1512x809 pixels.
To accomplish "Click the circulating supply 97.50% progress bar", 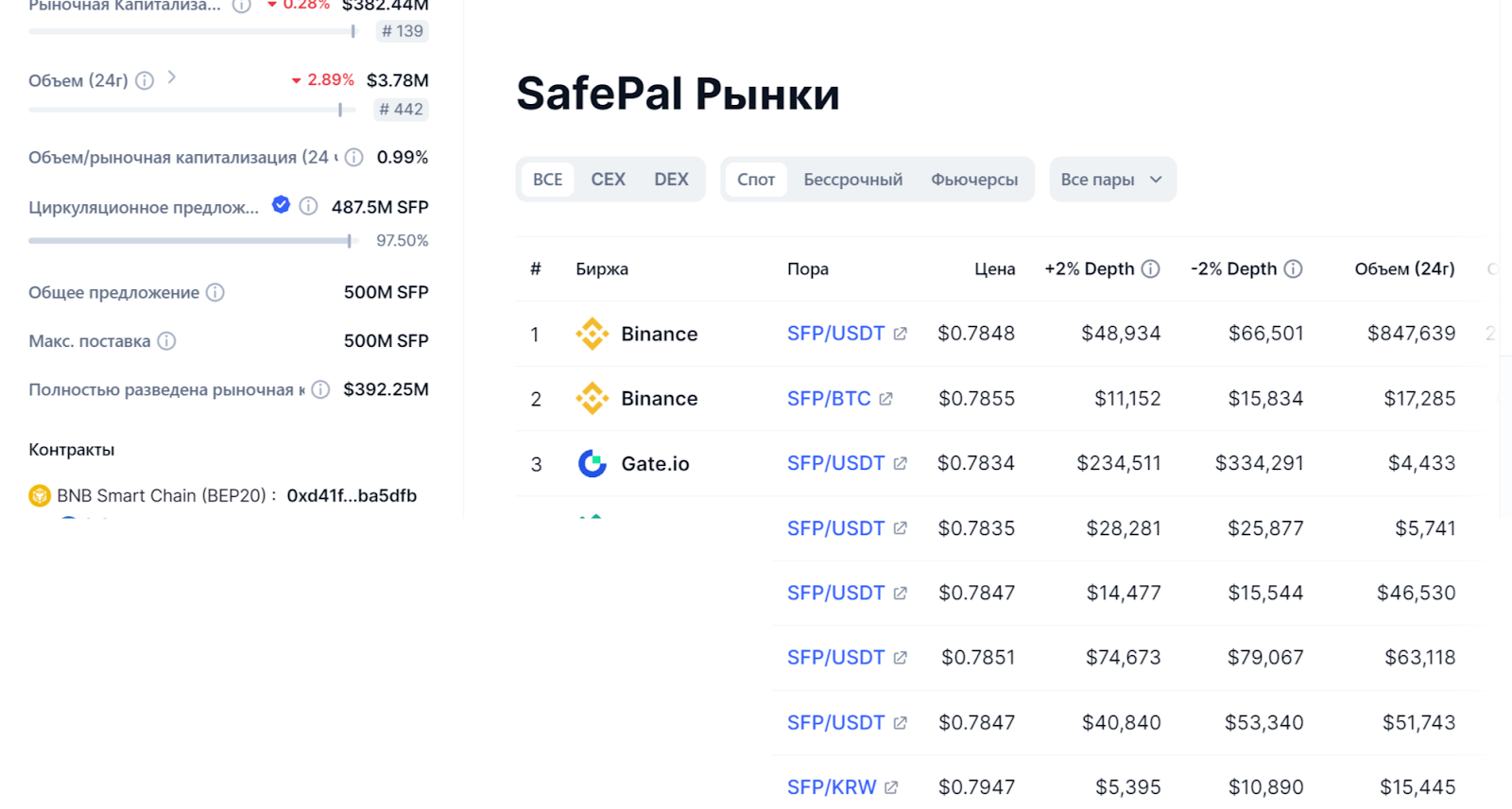I will [x=190, y=241].
